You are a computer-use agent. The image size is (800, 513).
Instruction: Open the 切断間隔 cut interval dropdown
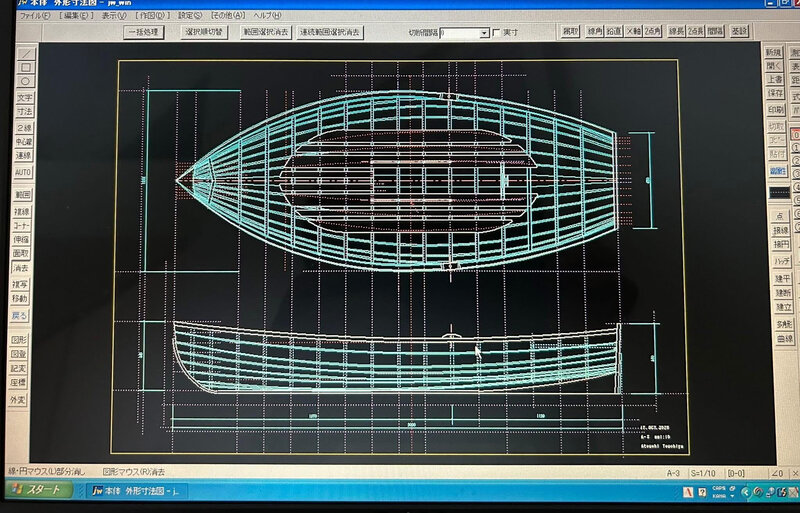pos(484,33)
